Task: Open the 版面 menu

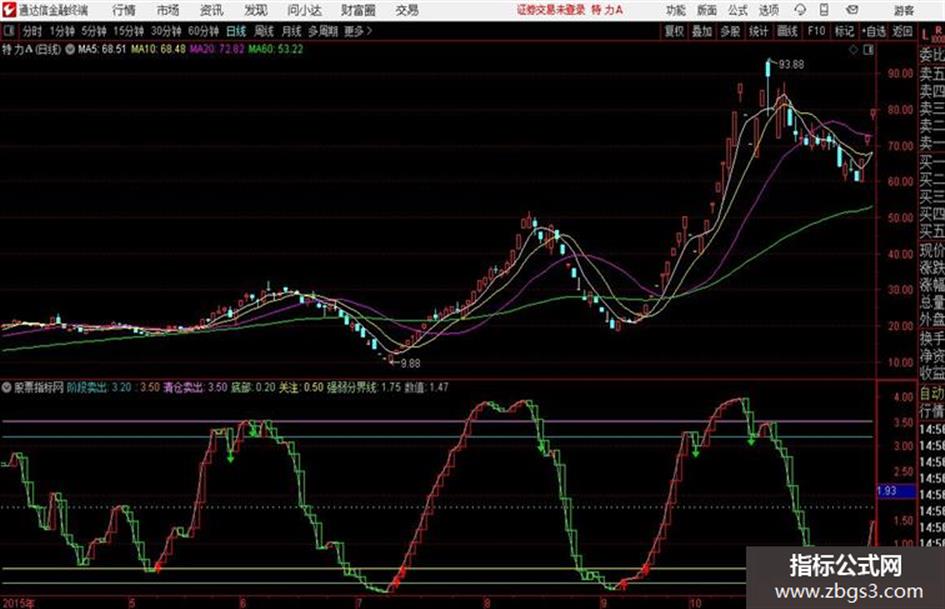Action: (x=706, y=10)
